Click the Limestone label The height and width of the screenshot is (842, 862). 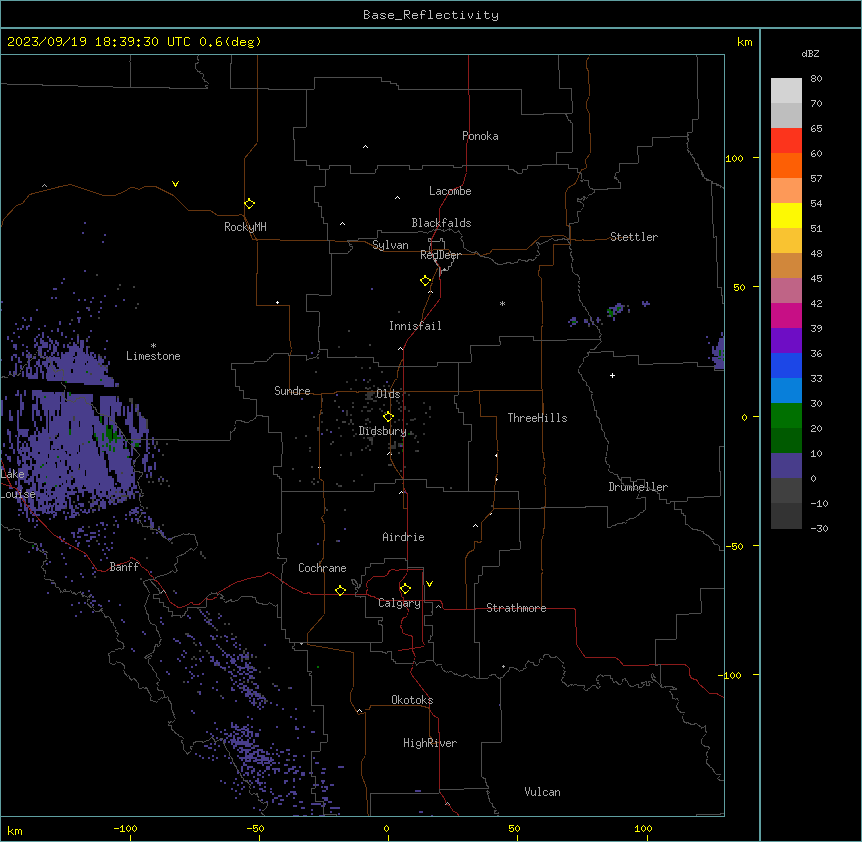pyautogui.click(x=153, y=356)
